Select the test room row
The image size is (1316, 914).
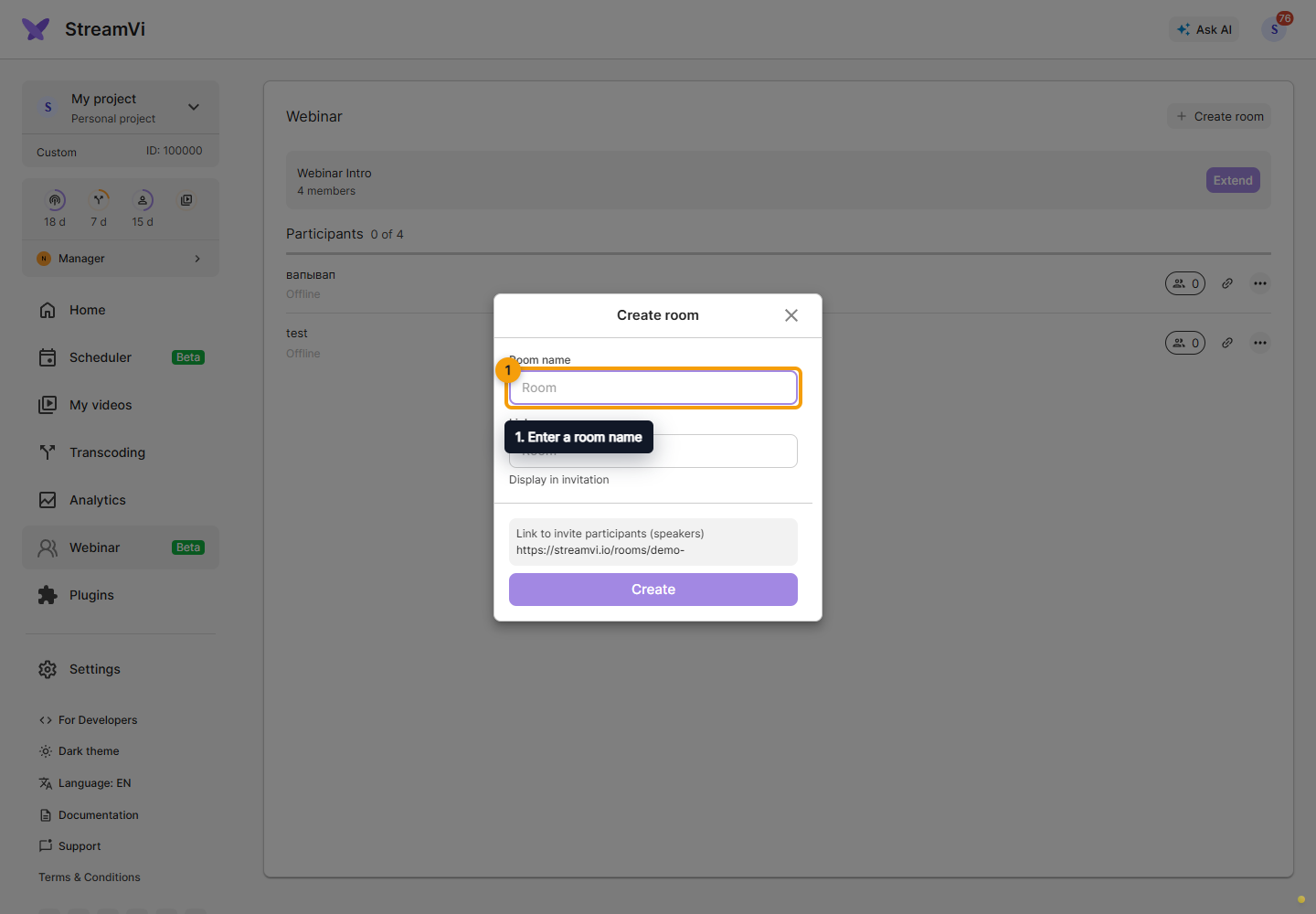779,343
